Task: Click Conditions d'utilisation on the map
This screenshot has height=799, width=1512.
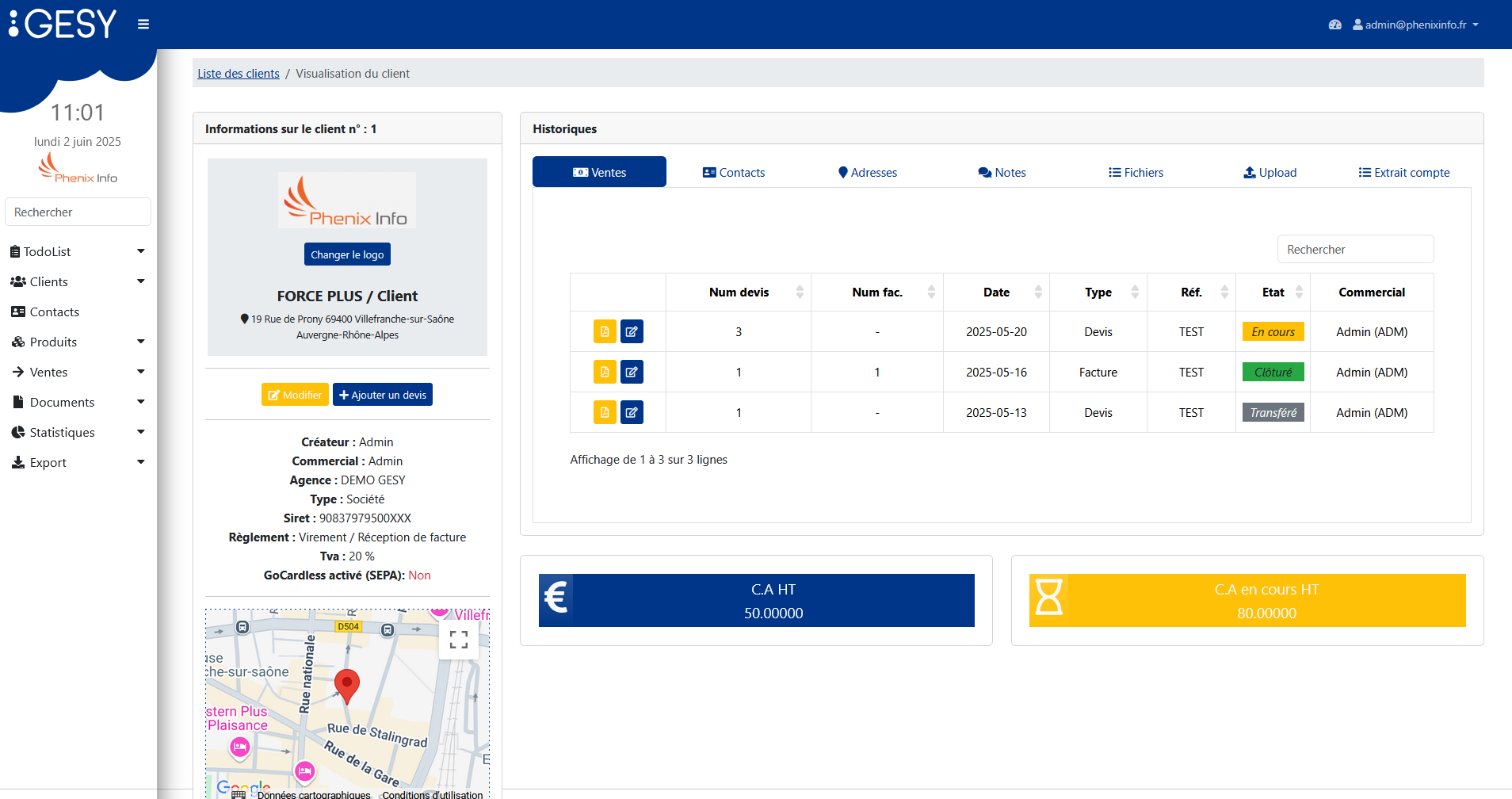Action: pos(433,794)
